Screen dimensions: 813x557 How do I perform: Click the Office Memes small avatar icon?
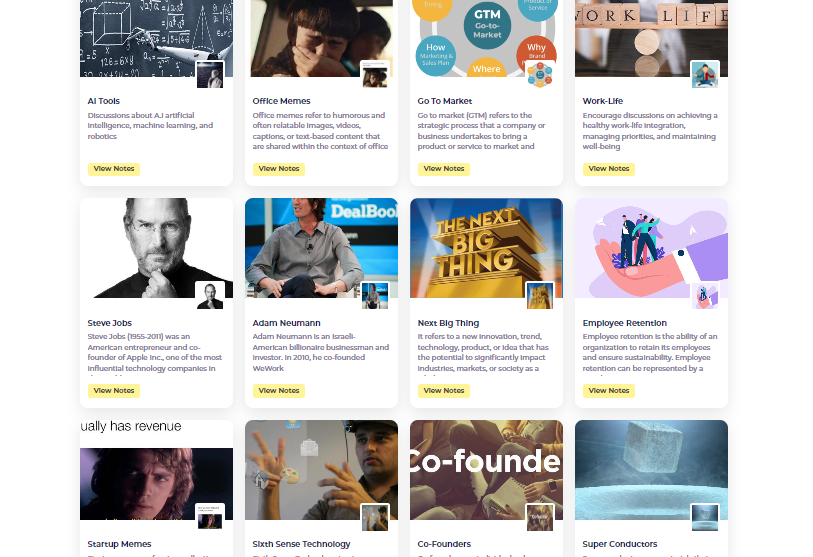pyautogui.click(x=375, y=75)
